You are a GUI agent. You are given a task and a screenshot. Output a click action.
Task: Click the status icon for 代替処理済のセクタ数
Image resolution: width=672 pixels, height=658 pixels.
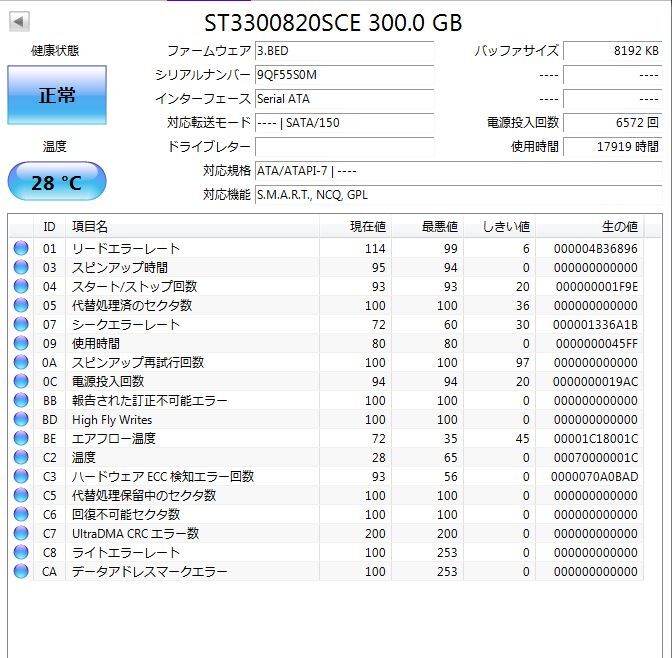click(x=21, y=305)
